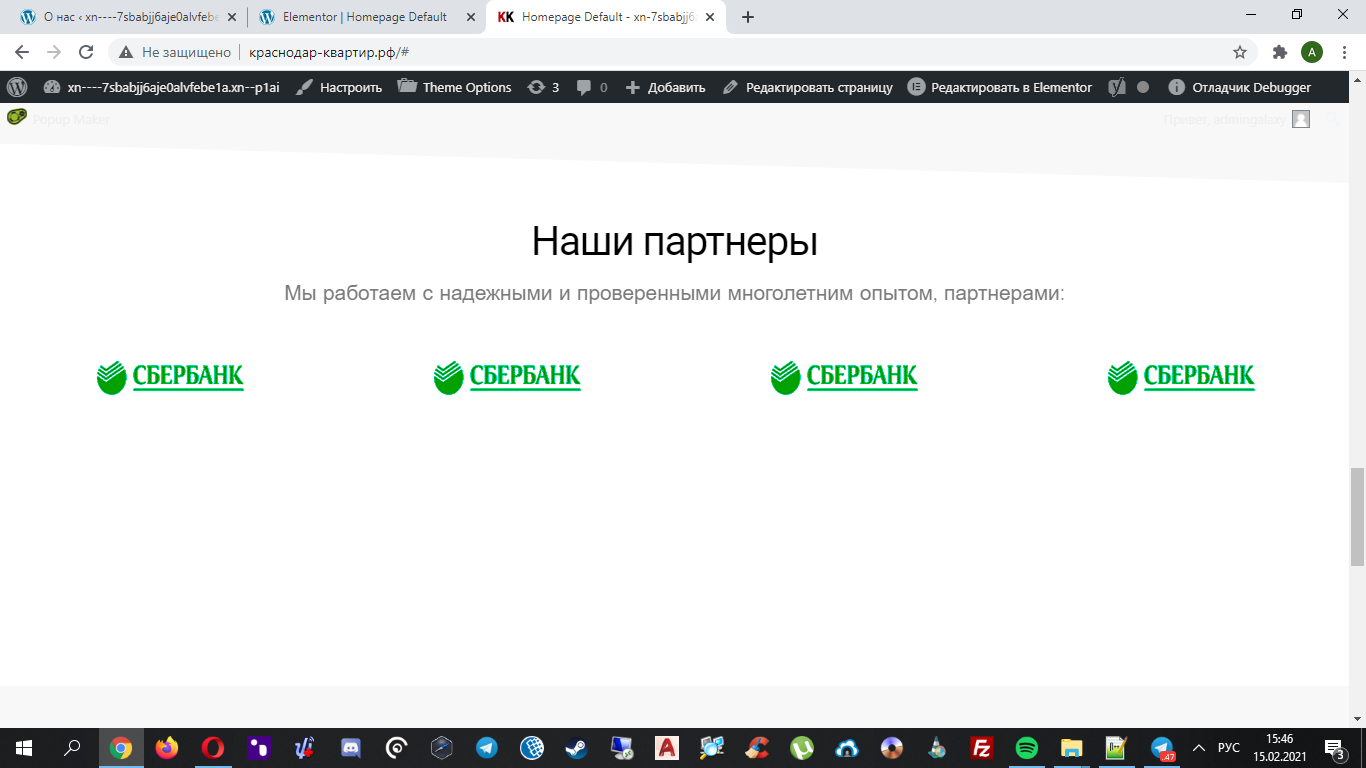
Task: Click the admin bar search magnifier
Action: [x=1334, y=119]
